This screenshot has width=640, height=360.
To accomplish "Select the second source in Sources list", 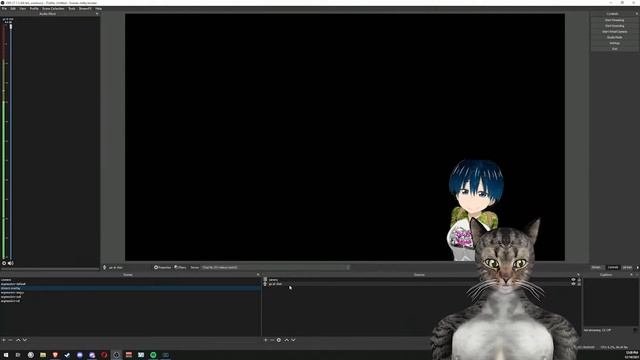I will [x=422, y=284].
